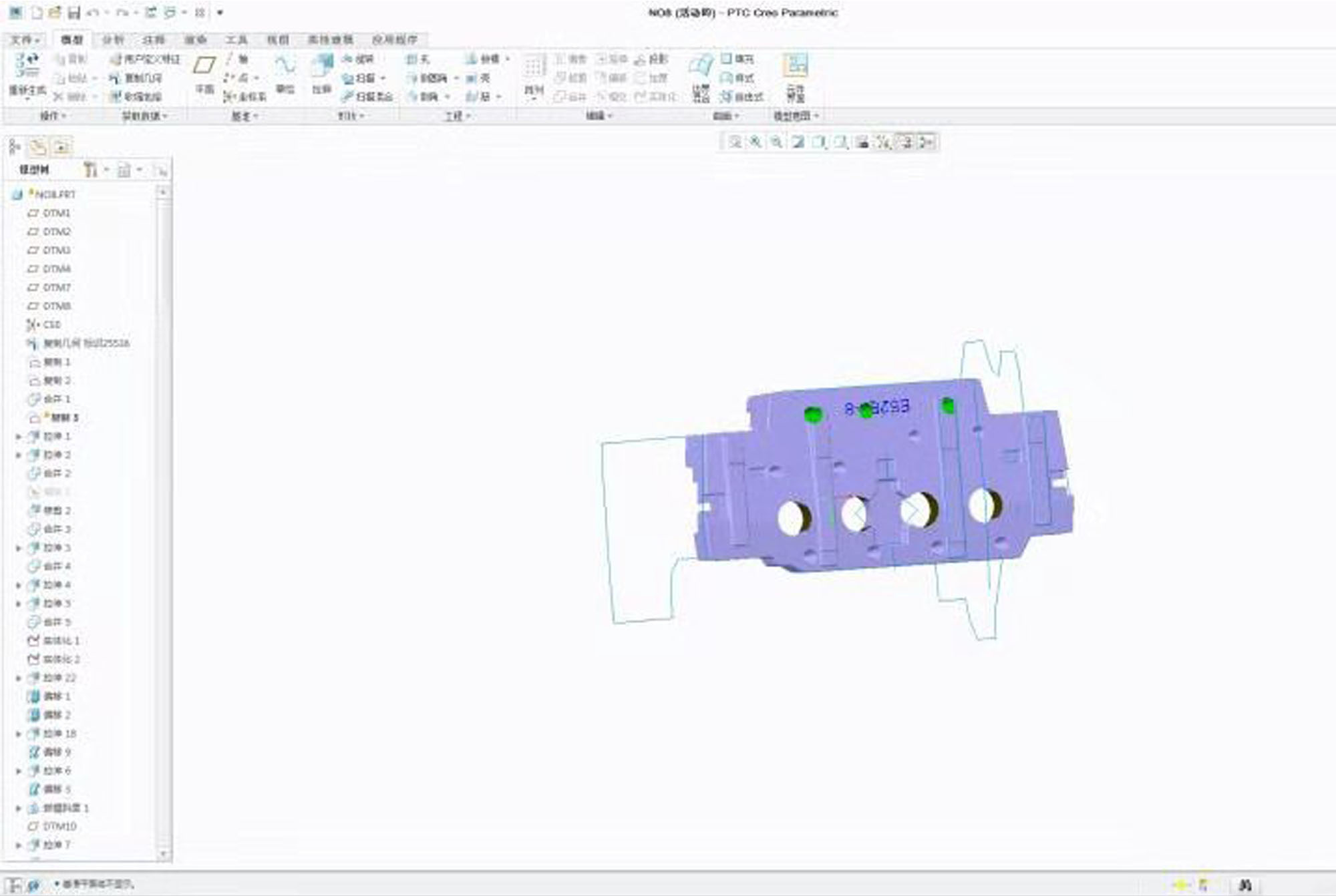Open the File menu
The width and height of the screenshot is (1336, 896).
click(25, 40)
